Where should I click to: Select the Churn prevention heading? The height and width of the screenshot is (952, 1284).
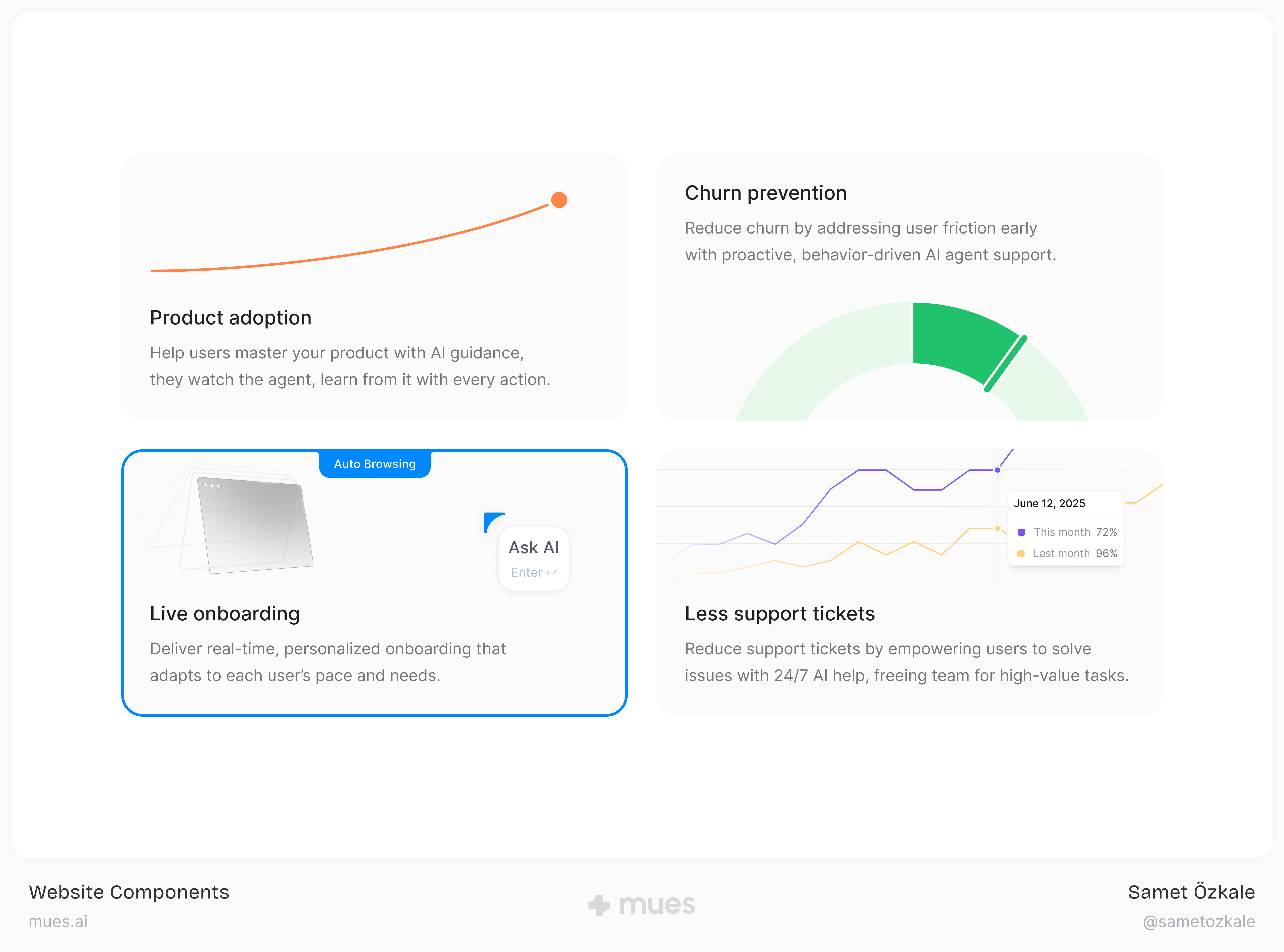[765, 193]
